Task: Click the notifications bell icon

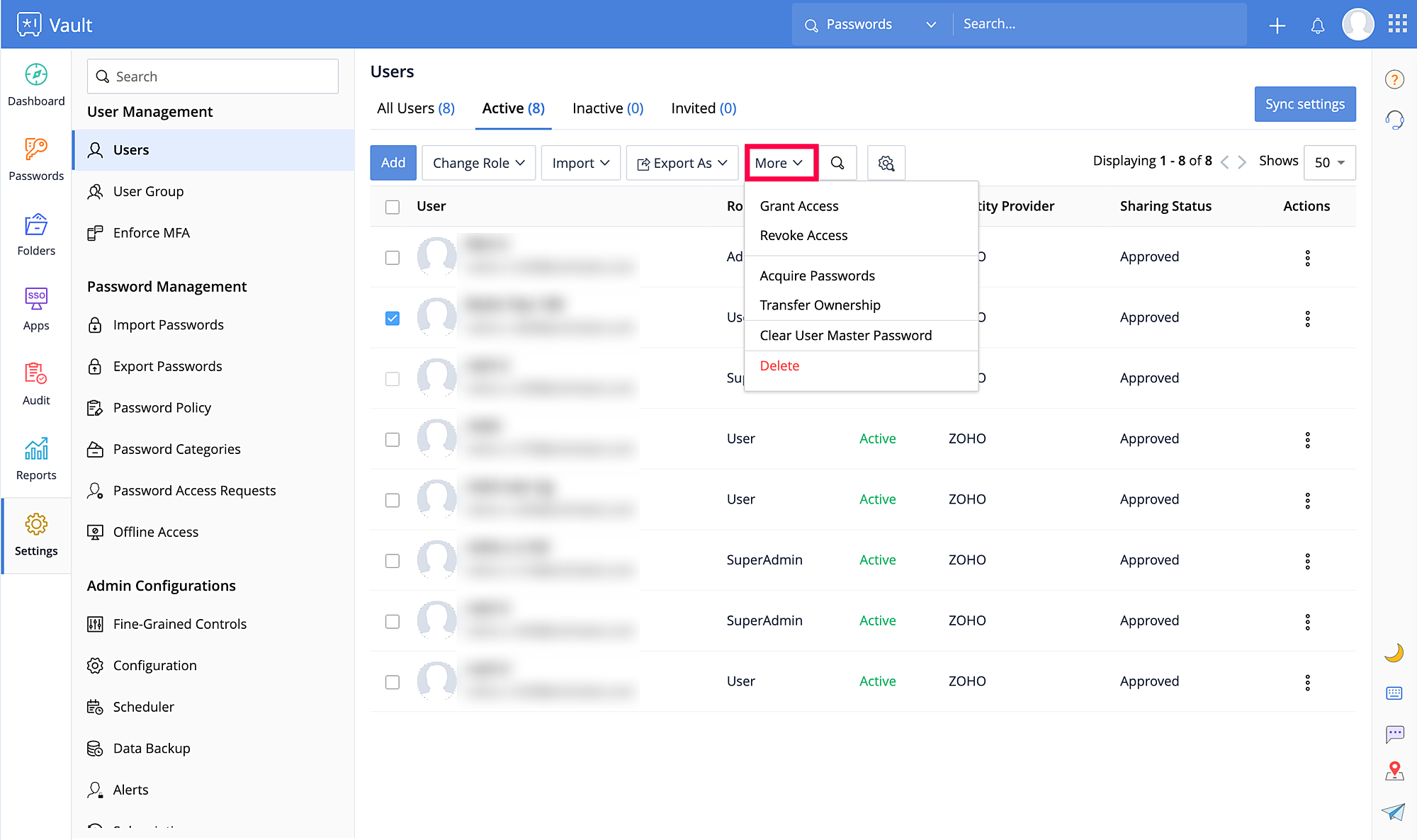Action: (x=1317, y=26)
